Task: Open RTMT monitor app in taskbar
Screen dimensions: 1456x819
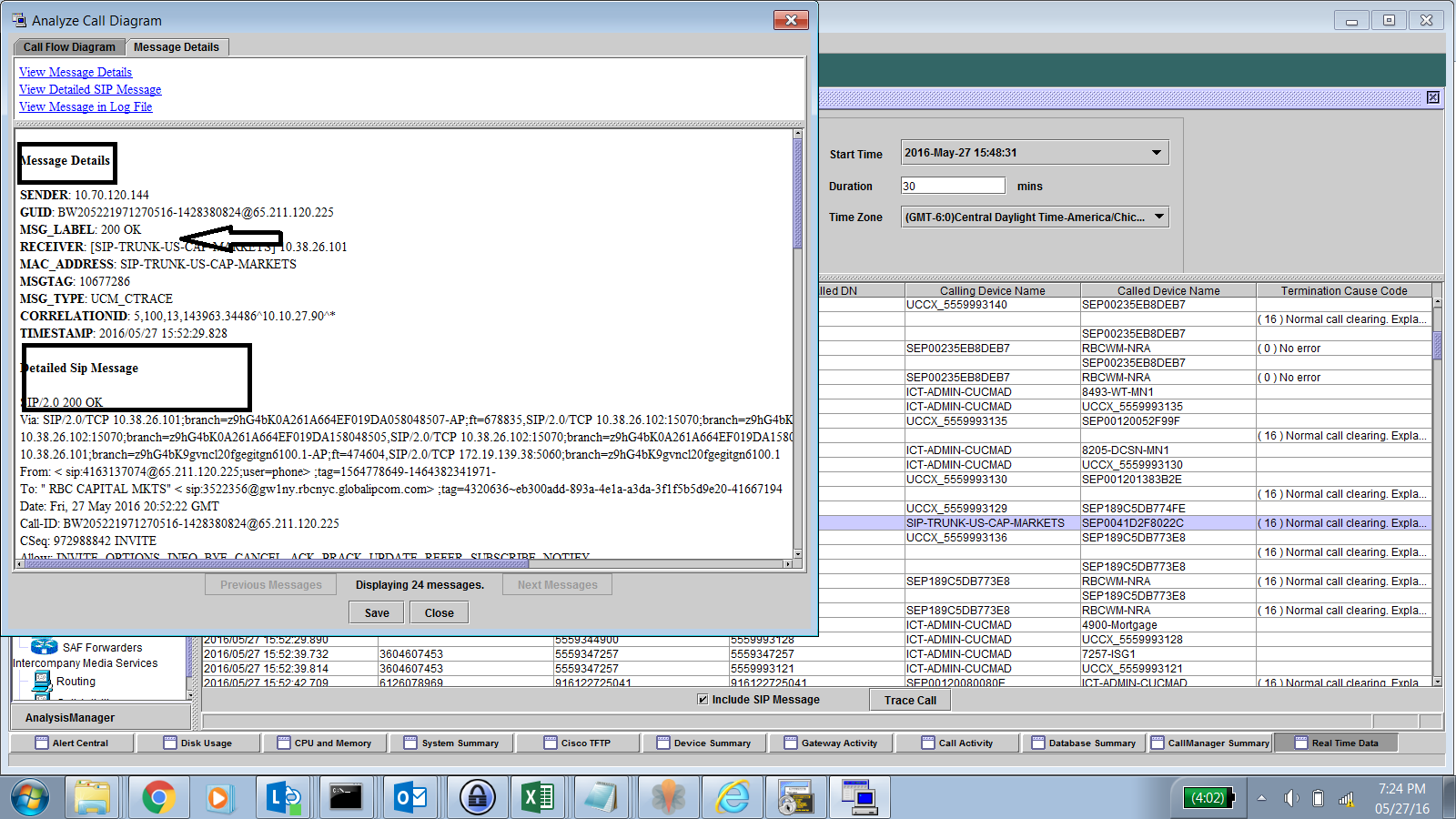Action: [x=859, y=798]
